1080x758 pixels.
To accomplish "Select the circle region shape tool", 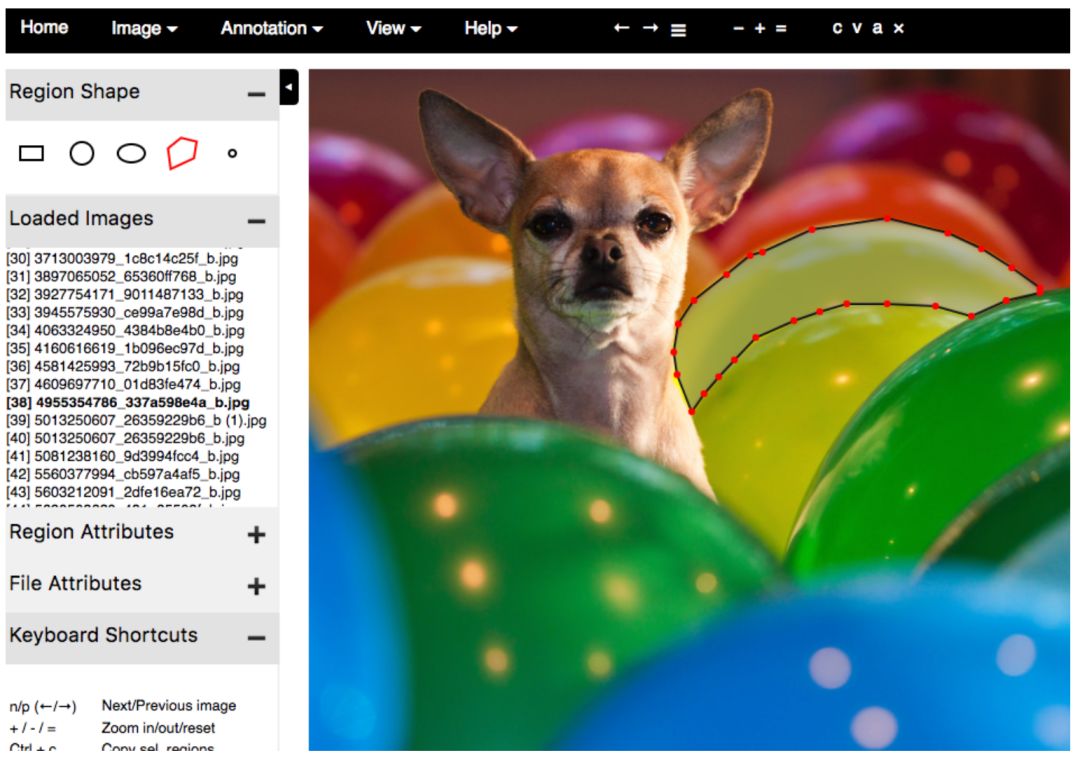I will tap(82, 153).
